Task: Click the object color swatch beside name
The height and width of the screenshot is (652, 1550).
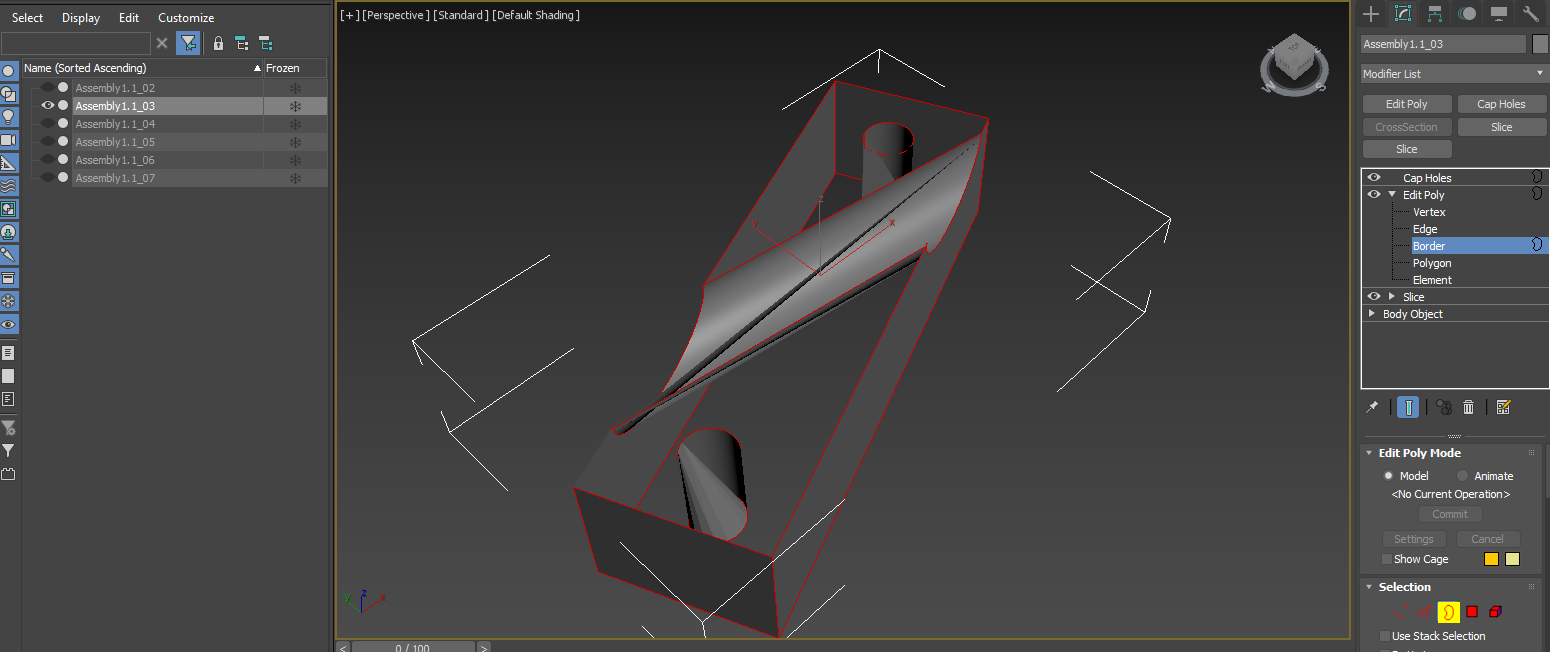Action: [1540, 44]
